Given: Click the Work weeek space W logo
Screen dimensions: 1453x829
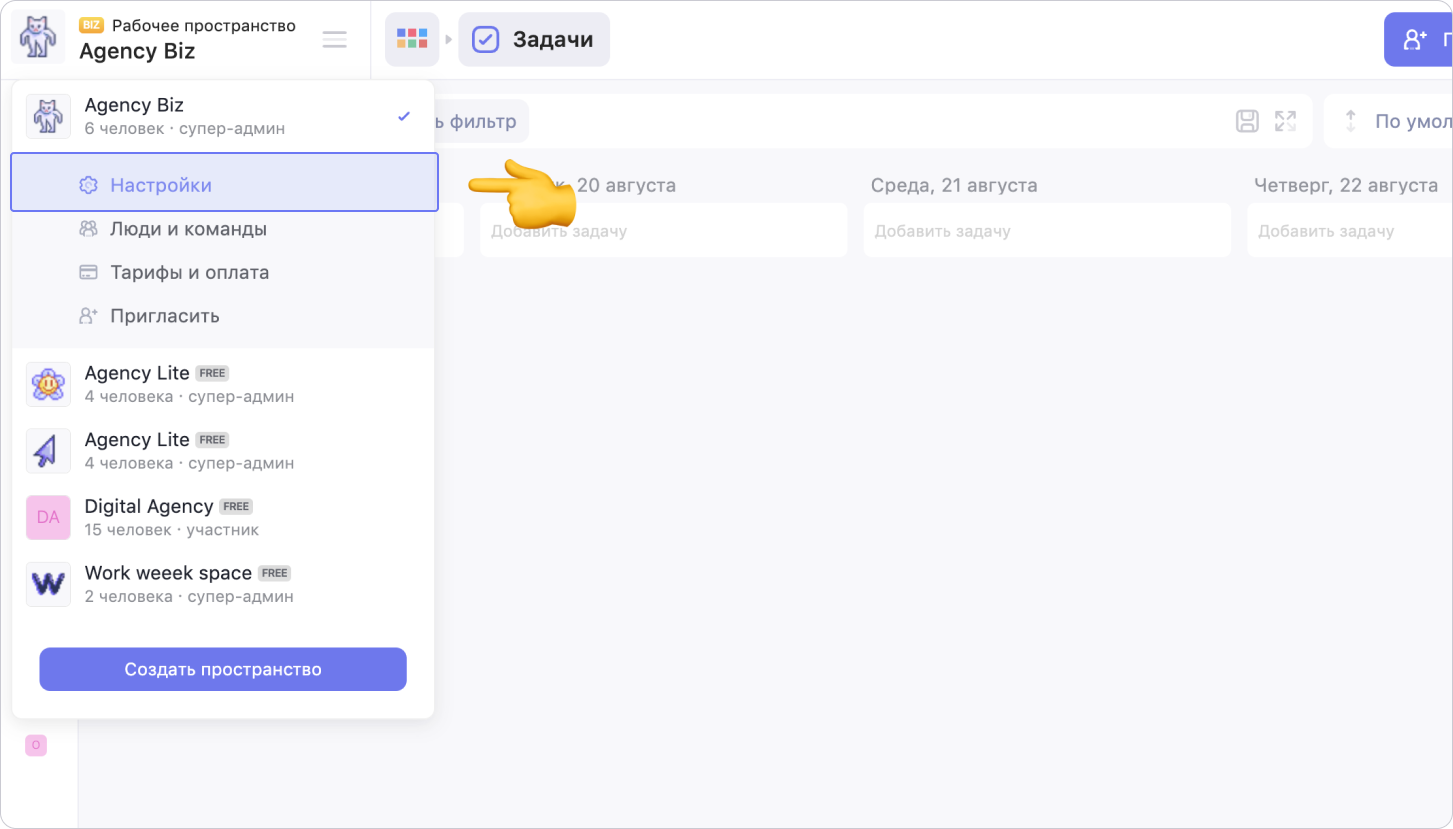Looking at the screenshot, I should tap(48, 584).
